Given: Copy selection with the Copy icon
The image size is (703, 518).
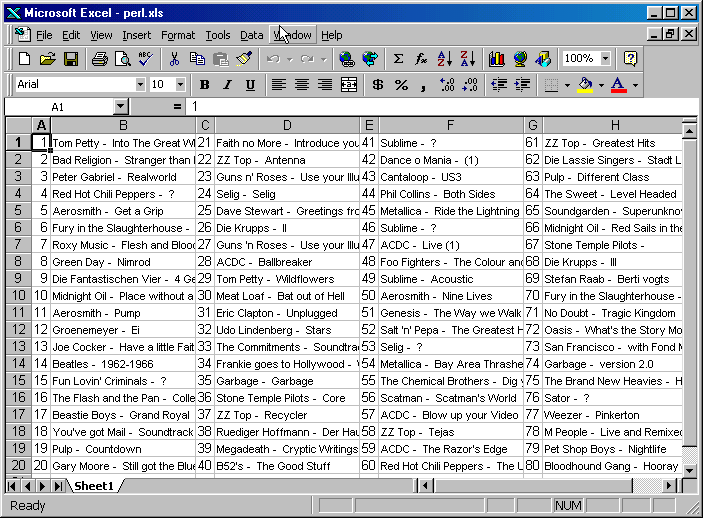Looking at the screenshot, I should click(197, 59).
